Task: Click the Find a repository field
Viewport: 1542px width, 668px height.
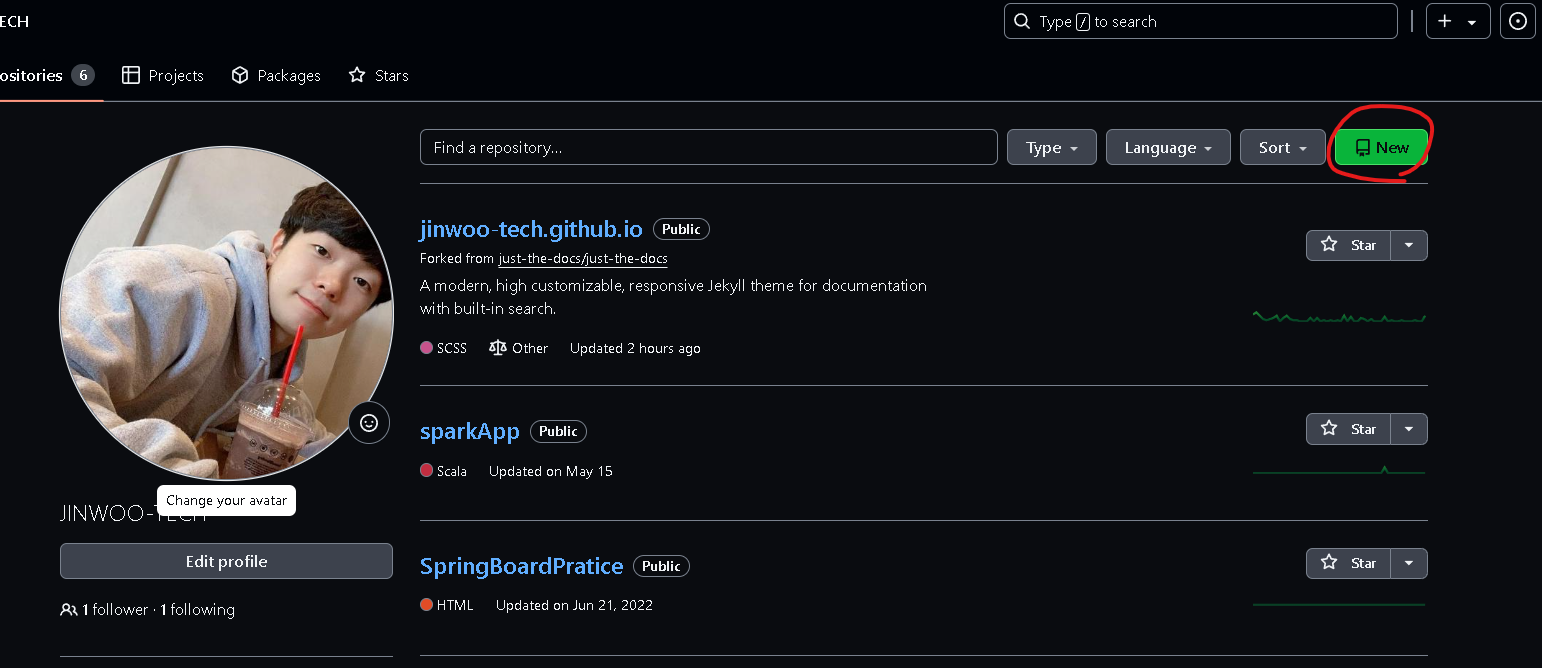Action: [x=709, y=147]
